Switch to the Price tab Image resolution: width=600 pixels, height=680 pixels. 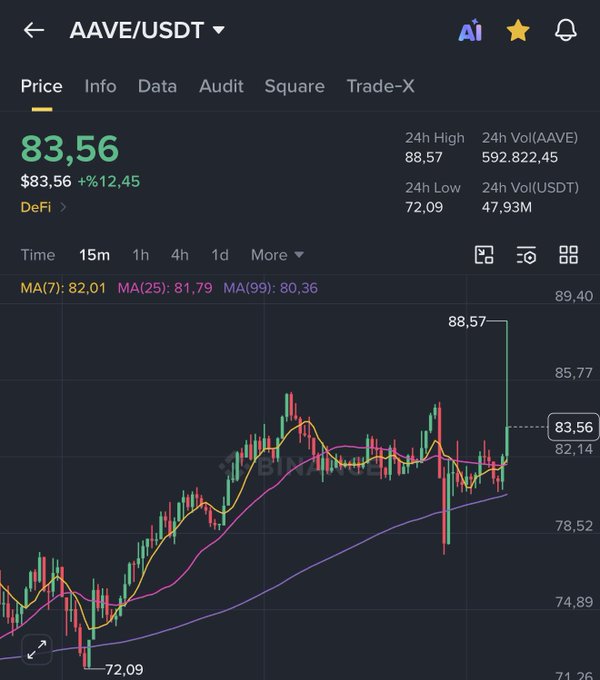(x=42, y=86)
